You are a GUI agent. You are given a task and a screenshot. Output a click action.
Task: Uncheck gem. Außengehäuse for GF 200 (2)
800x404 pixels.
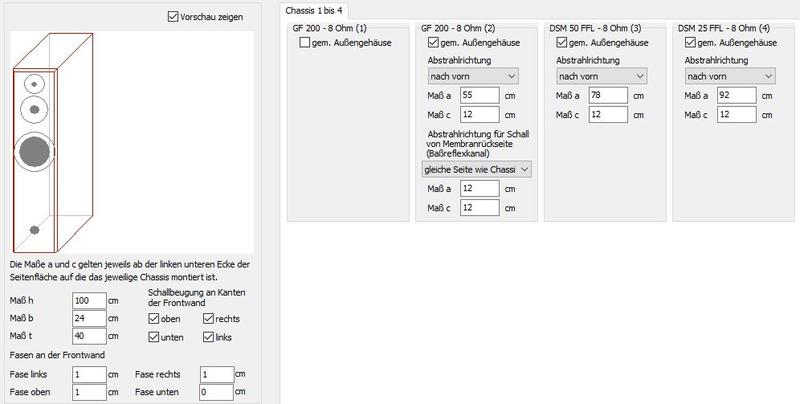pyautogui.click(x=434, y=43)
